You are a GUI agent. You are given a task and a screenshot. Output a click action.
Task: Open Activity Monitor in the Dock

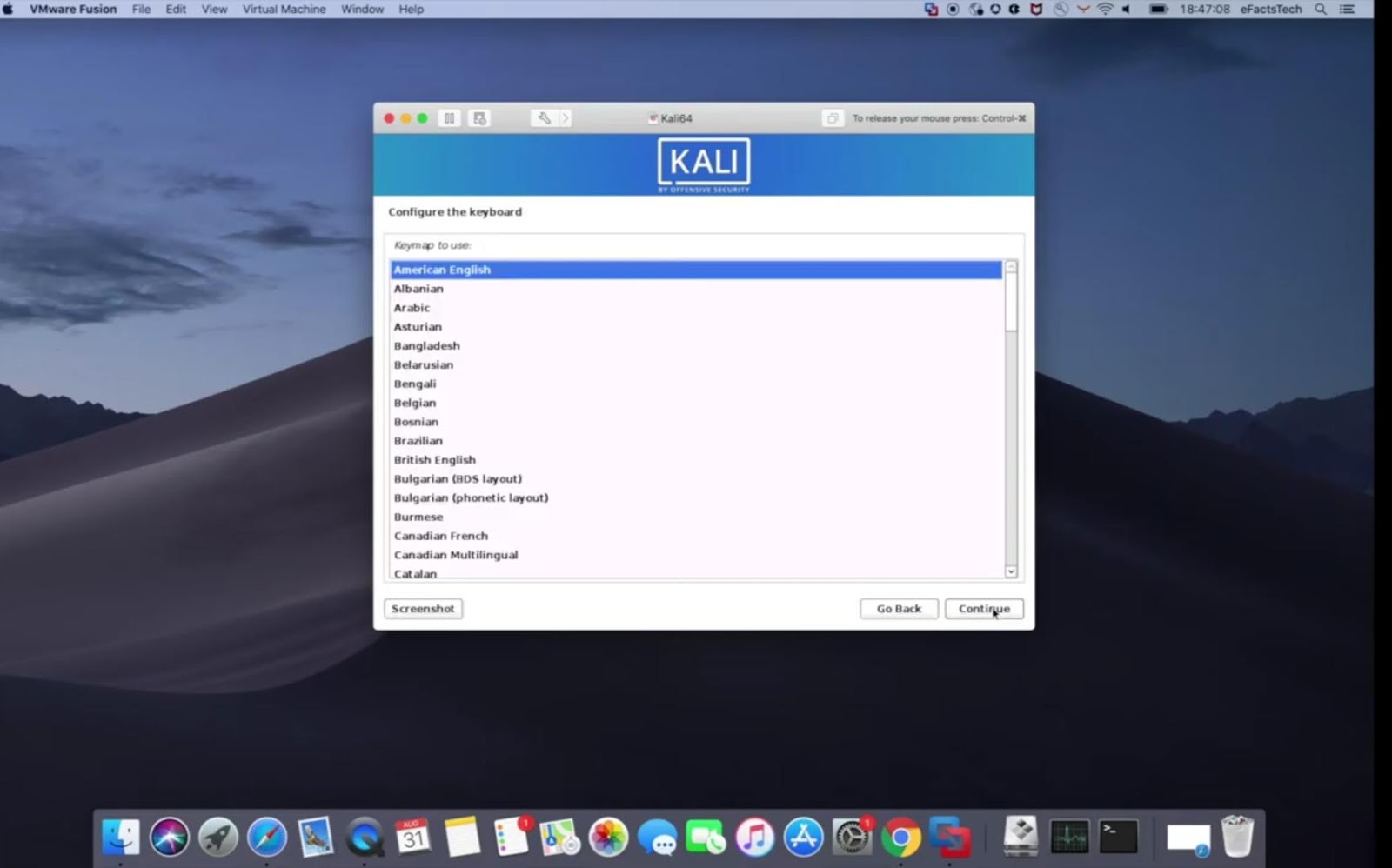[x=1069, y=838]
